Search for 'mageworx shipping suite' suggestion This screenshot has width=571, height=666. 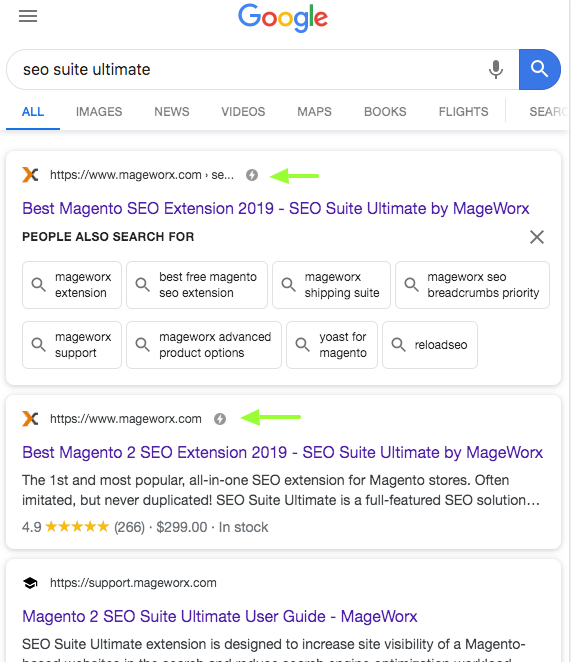(331, 285)
